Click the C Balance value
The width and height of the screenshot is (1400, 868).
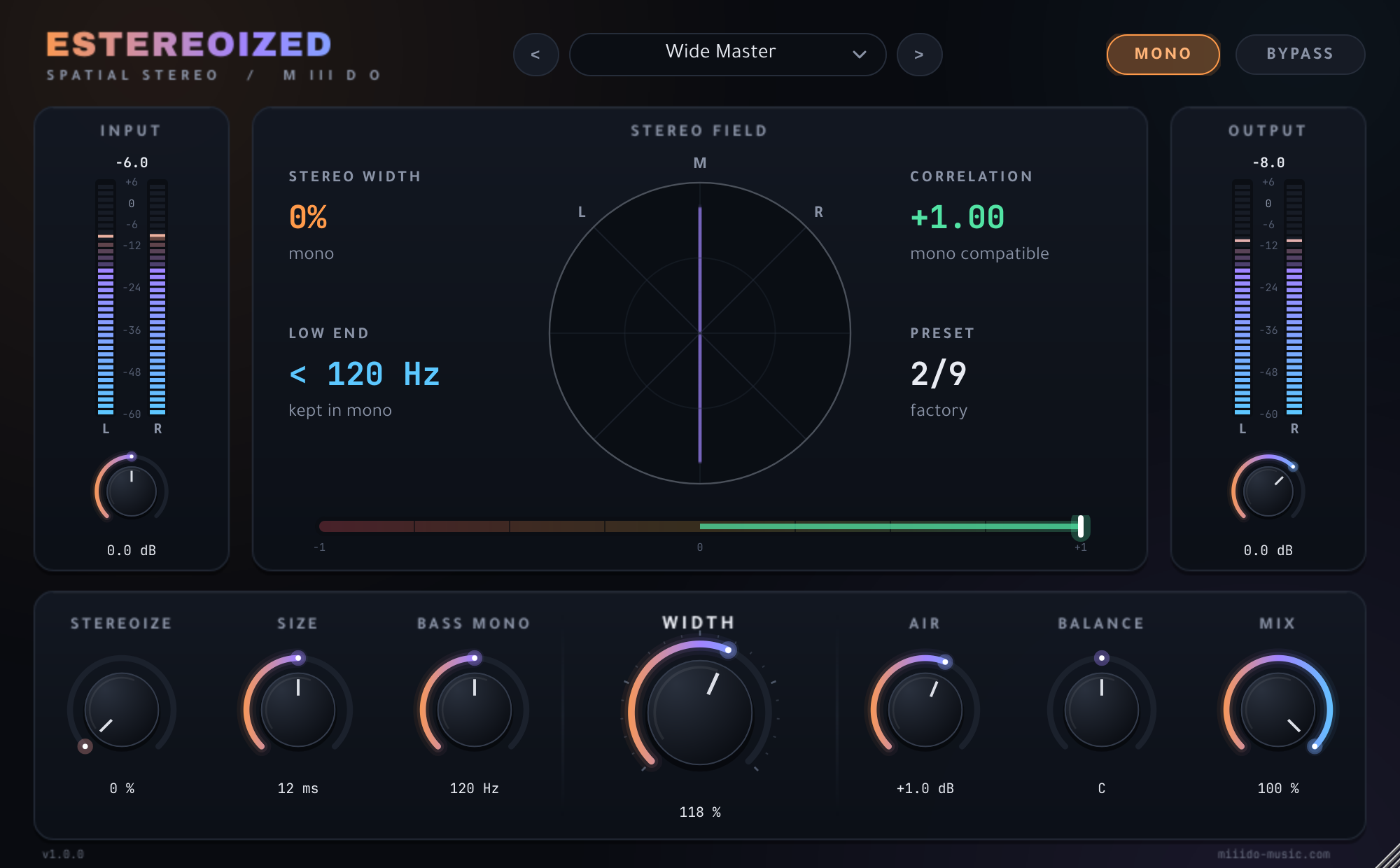(1102, 788)
